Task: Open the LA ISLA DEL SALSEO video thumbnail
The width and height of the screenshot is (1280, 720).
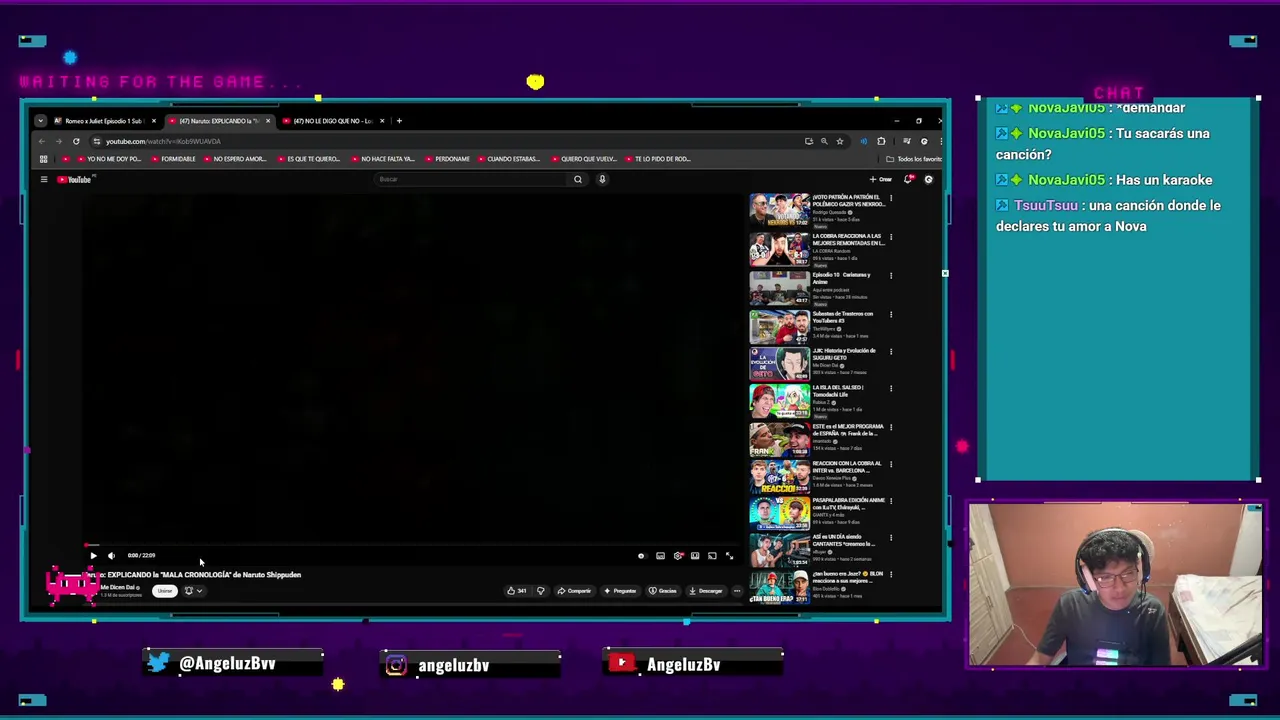Action: pos(780,401)
